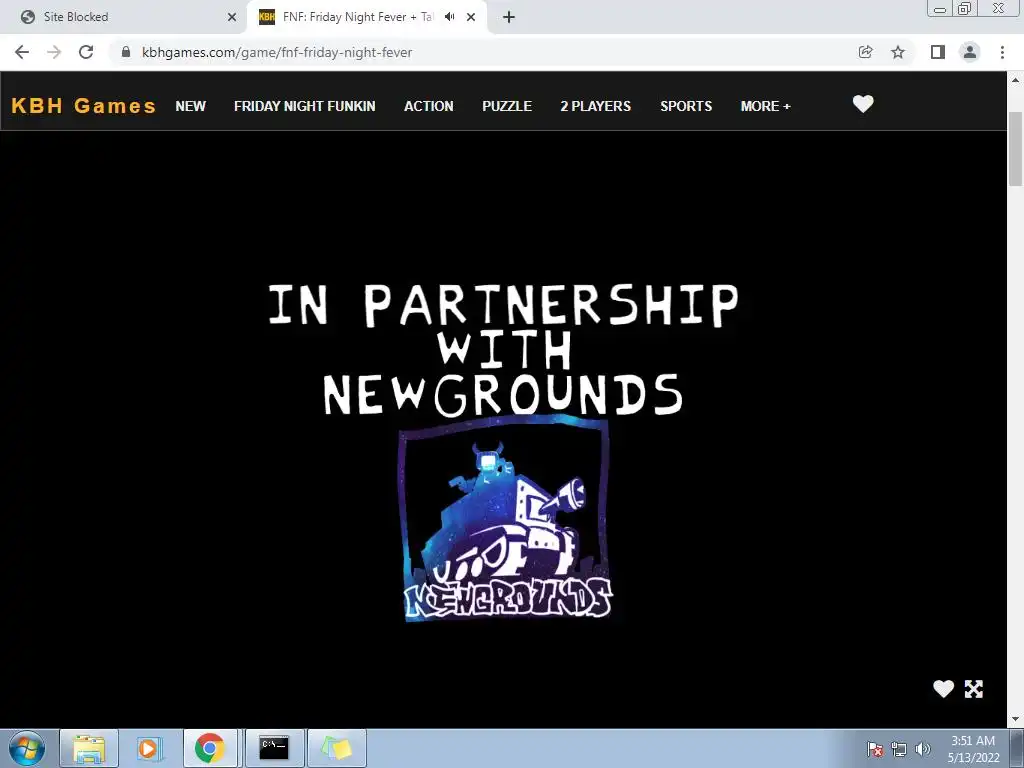Launch Windows Media Player from the taskbar

148,748
